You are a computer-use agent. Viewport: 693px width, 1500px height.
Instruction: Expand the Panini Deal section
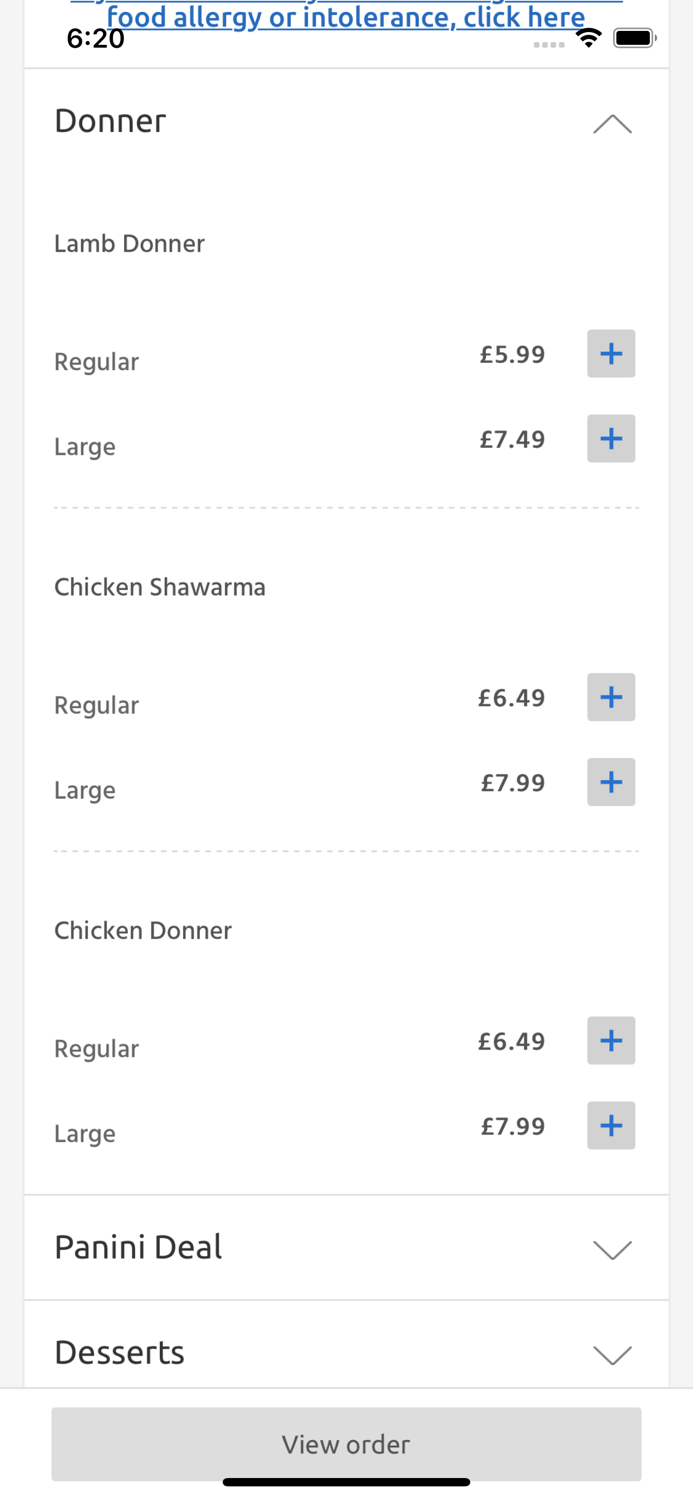(x=612, y=1248)
